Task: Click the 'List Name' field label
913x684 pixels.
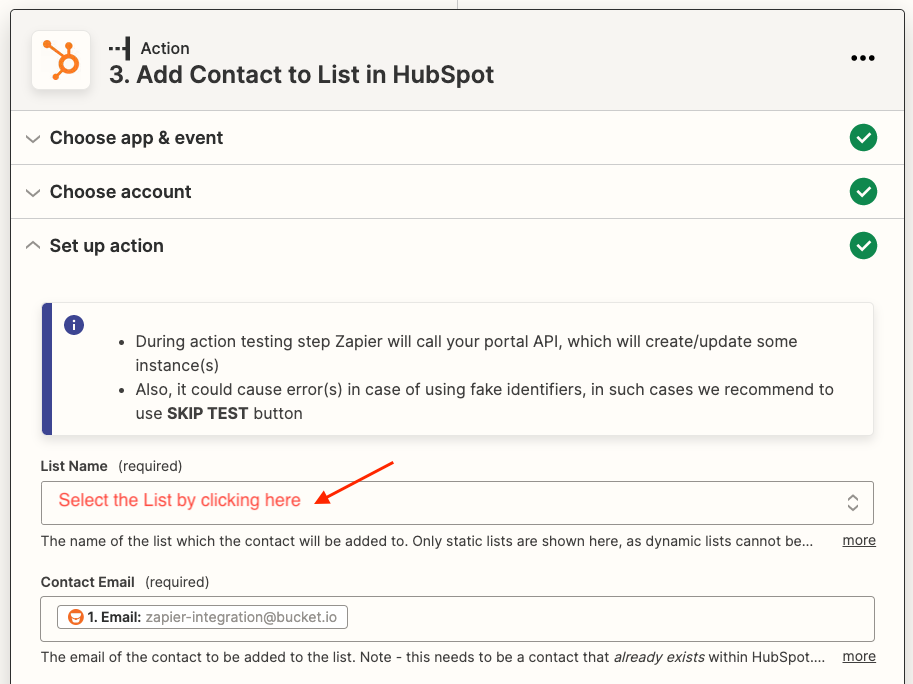Action: pyautogui.click(x=74, y=466)
